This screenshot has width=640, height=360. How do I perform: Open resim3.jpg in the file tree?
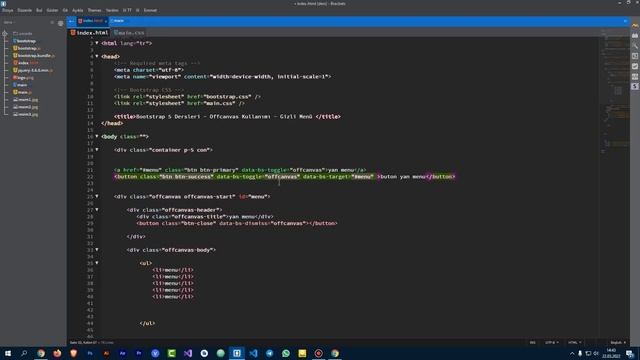[x=25, y=114]
